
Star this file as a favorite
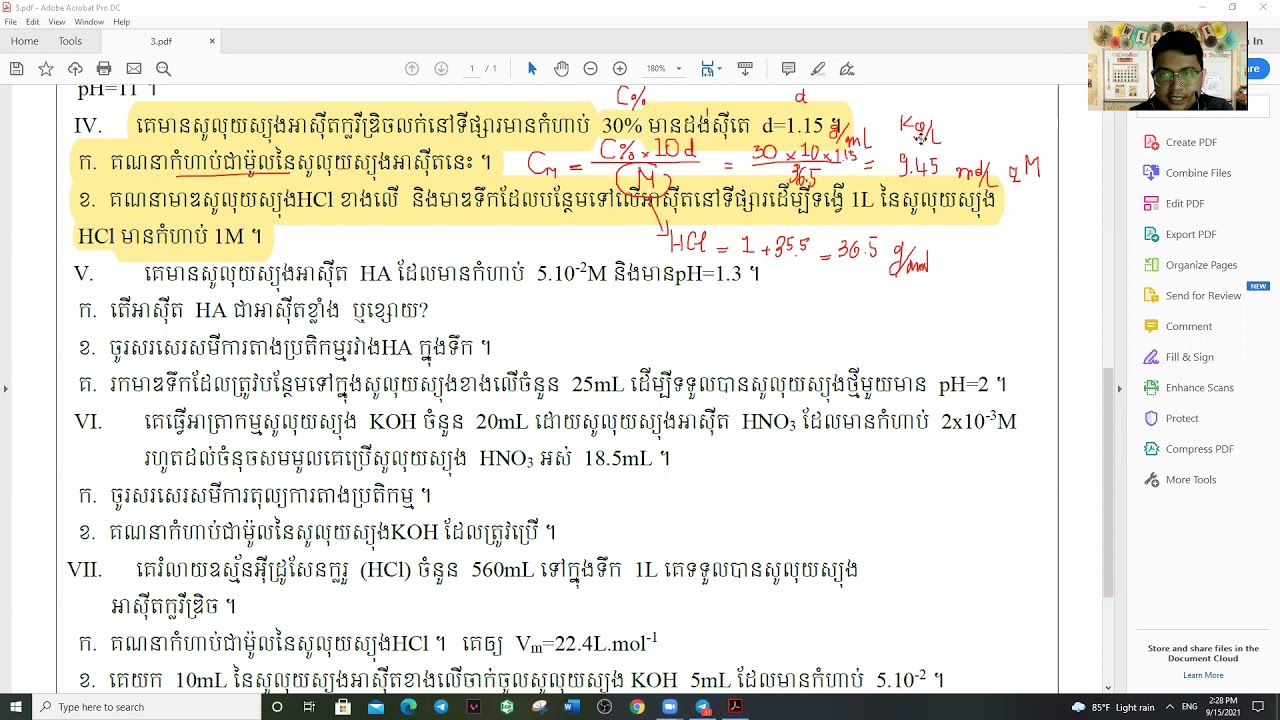click(x=46, y=69)
